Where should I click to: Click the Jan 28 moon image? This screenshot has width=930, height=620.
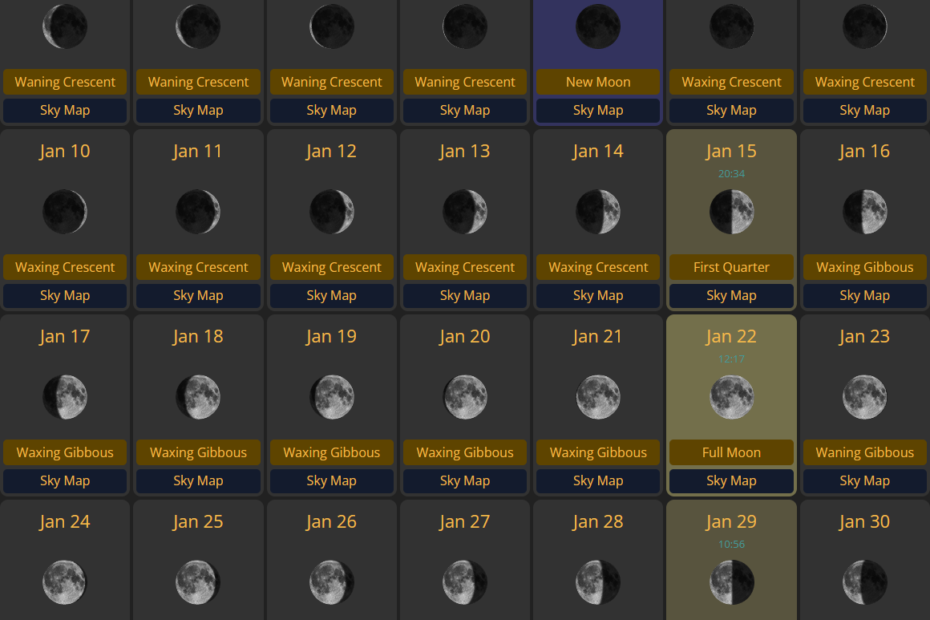pos(598,582)
